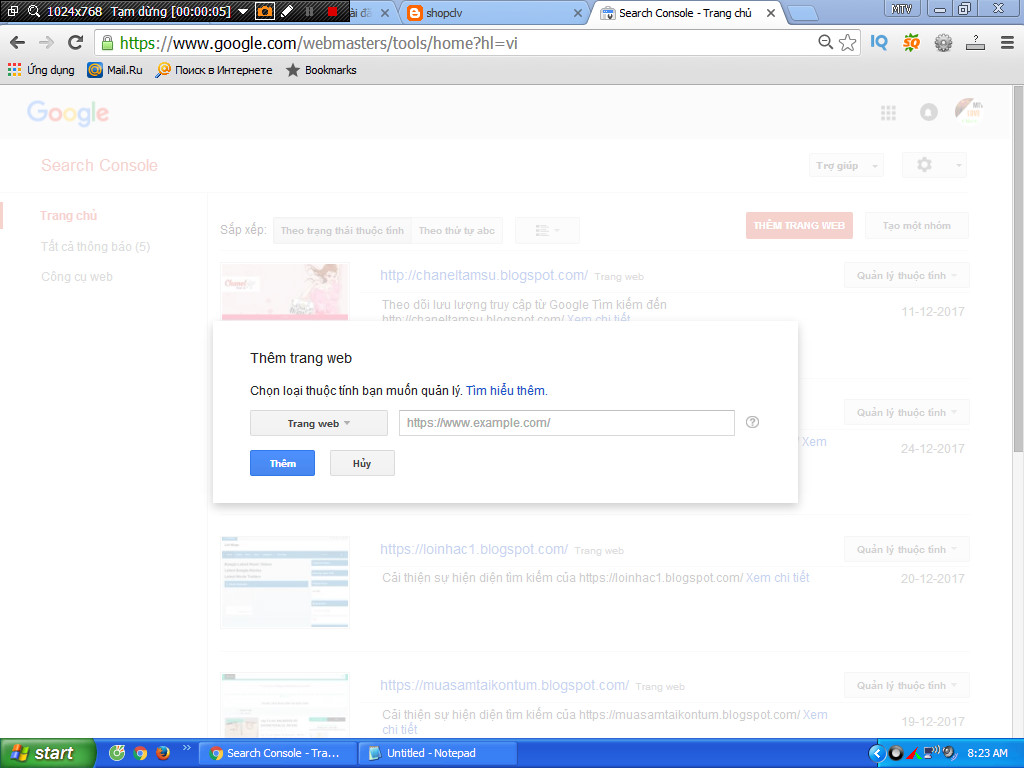Open the list view layout dropdown

coord(547,231)
